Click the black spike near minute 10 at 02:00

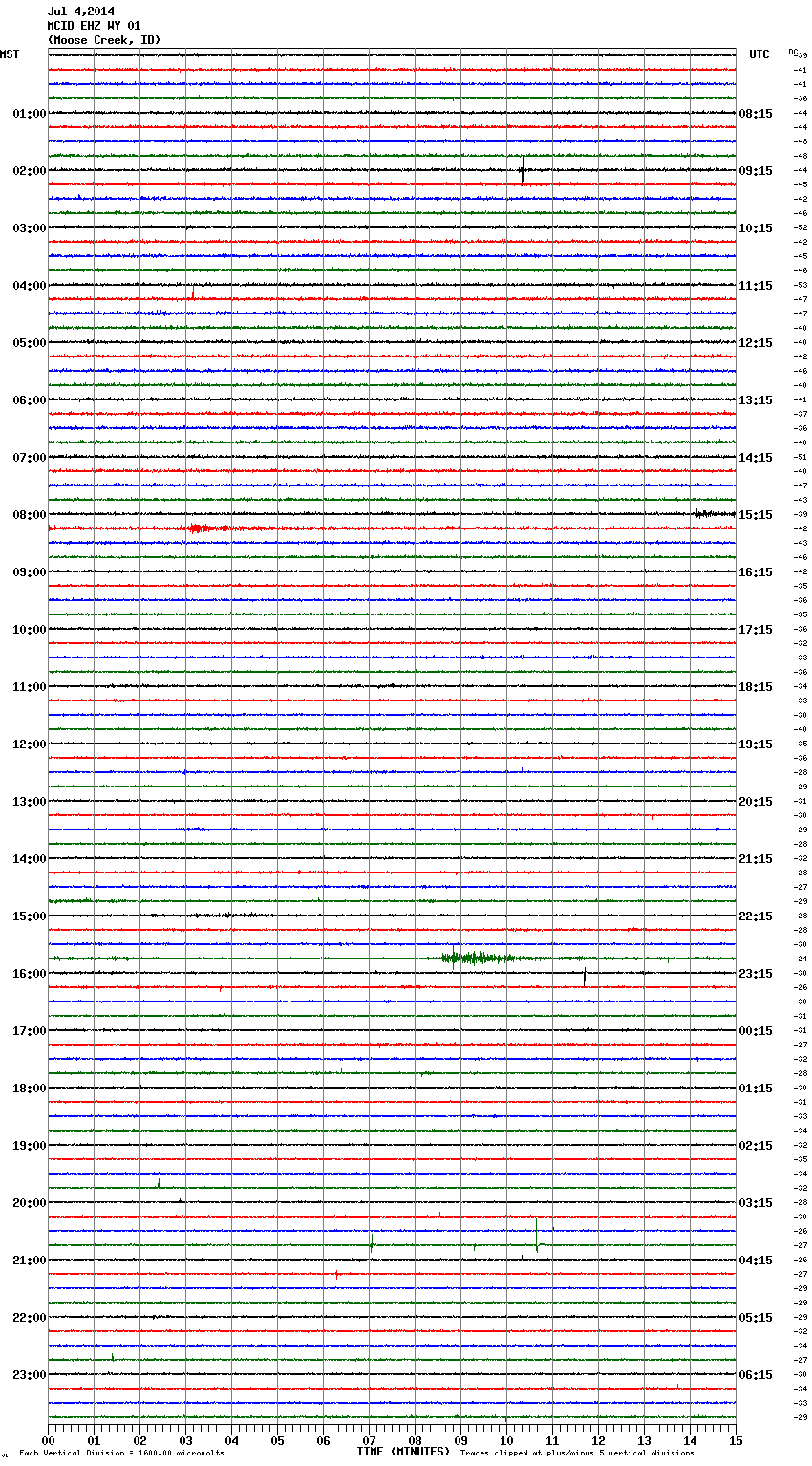523,170
